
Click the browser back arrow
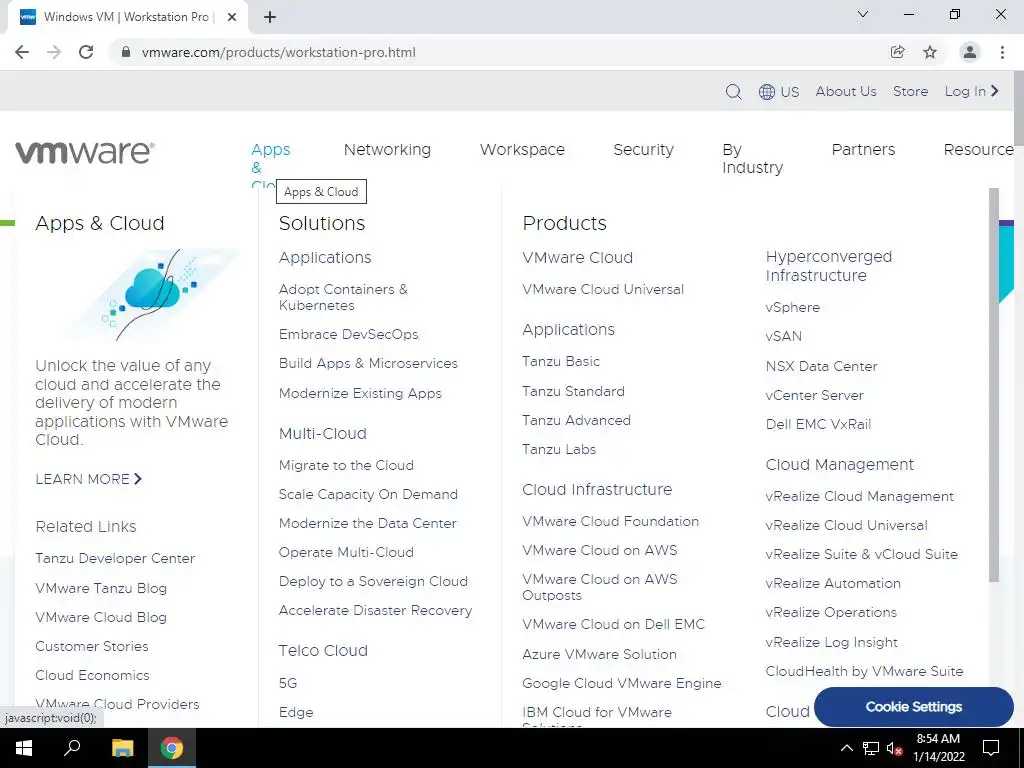22,52
